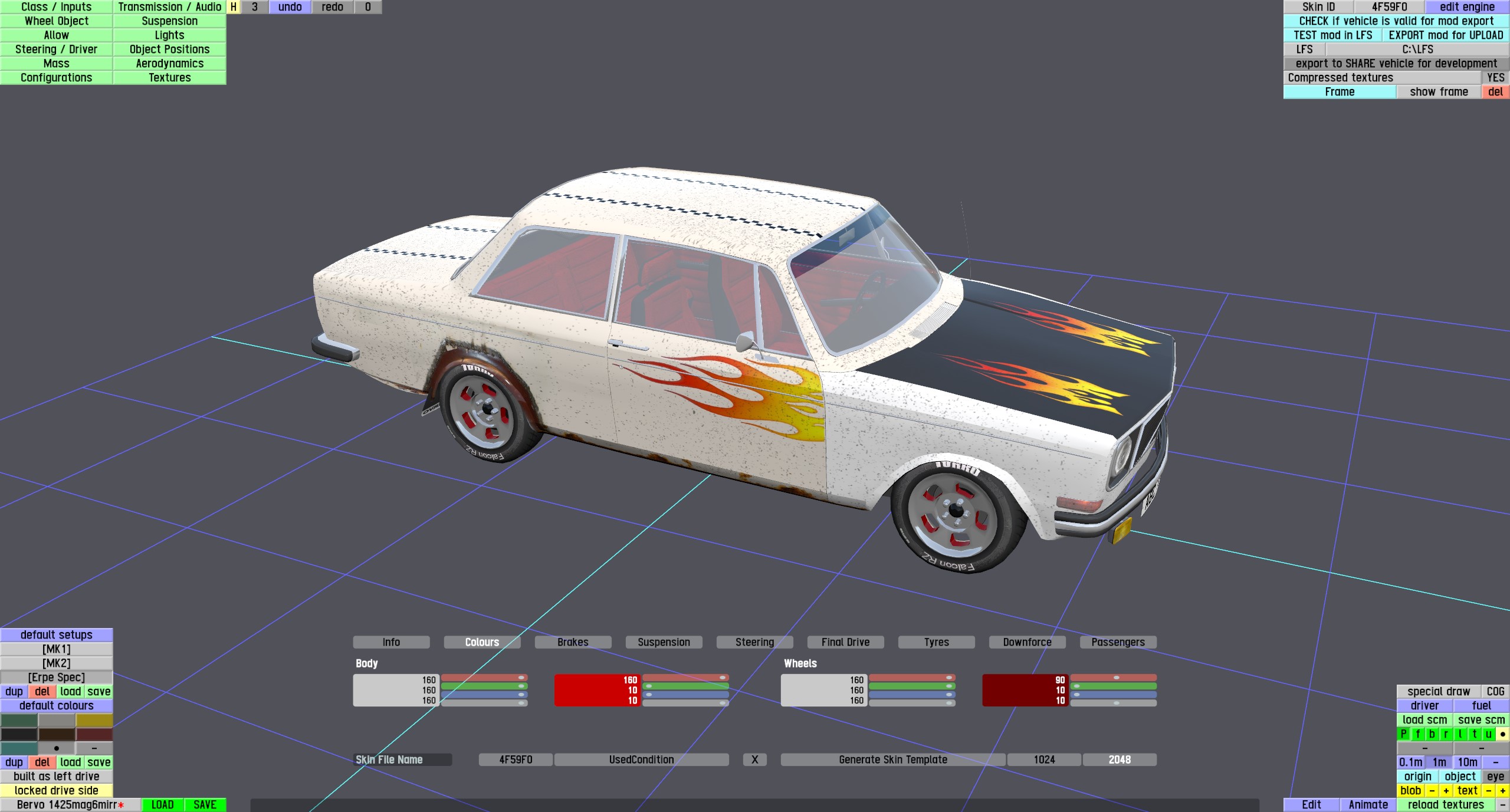1510x812 pixels.
Task: Choose the 10m grid size option
Action: point(1468,762)
